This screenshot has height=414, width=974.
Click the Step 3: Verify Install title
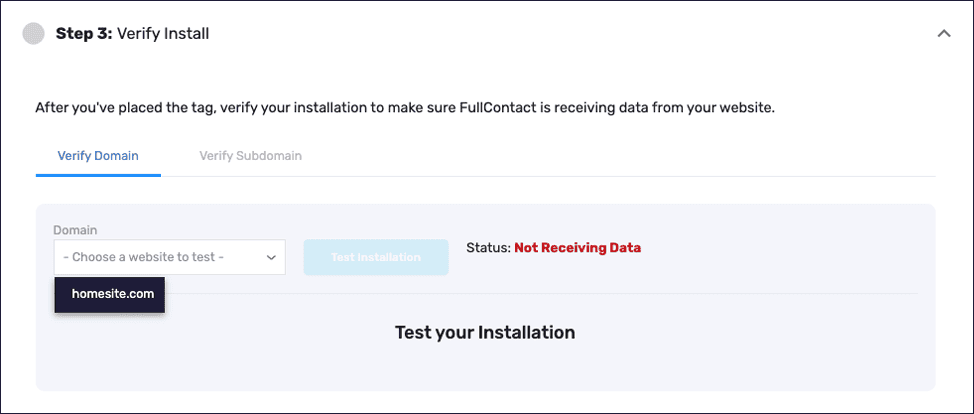click(132, 34)
